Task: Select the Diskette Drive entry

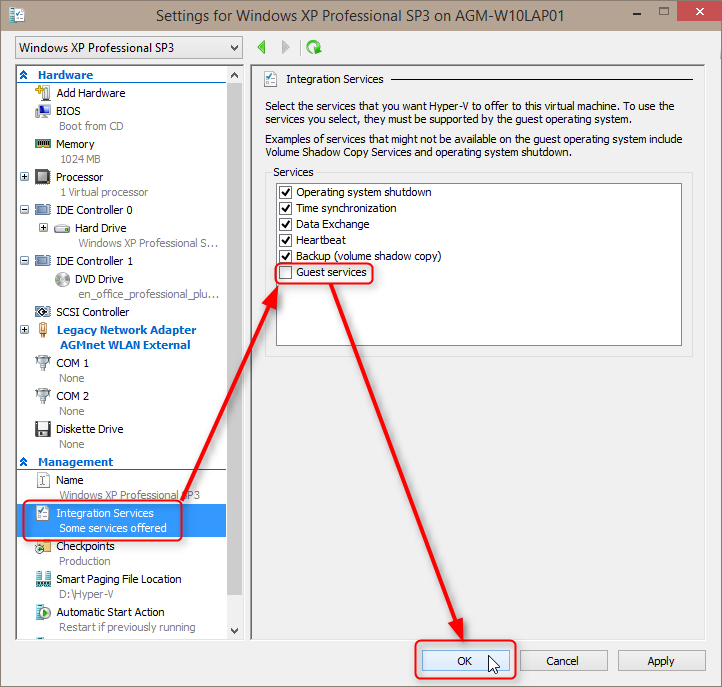Action: coord(90,429)
